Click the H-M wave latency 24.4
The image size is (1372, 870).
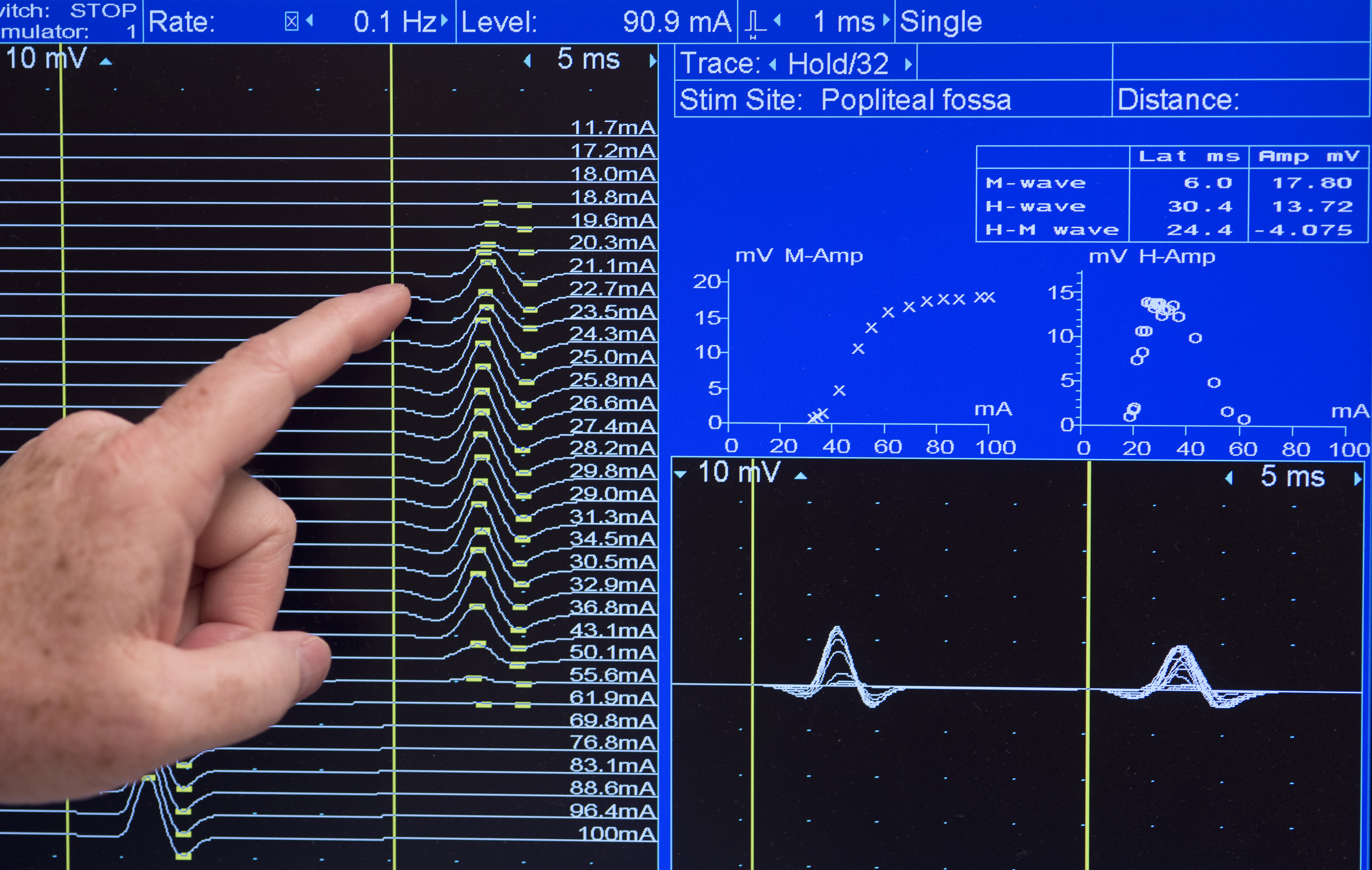coord(1199,230)
